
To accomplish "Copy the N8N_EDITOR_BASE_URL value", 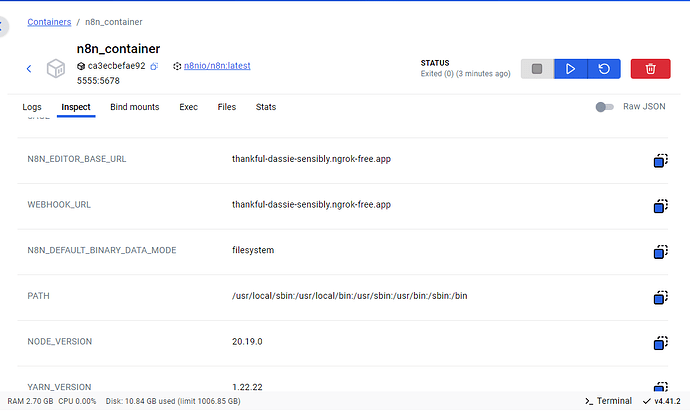I will (x=661, y=161).
